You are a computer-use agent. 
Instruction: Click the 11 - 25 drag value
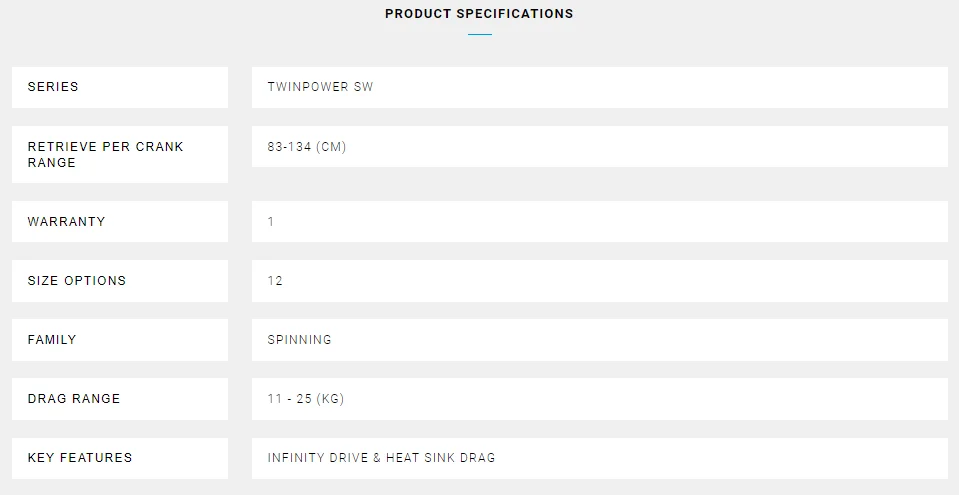[291, 398]
